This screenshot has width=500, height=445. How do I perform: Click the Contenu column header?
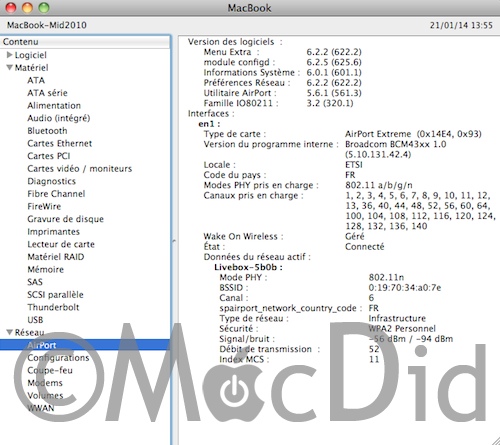point(85,42)
